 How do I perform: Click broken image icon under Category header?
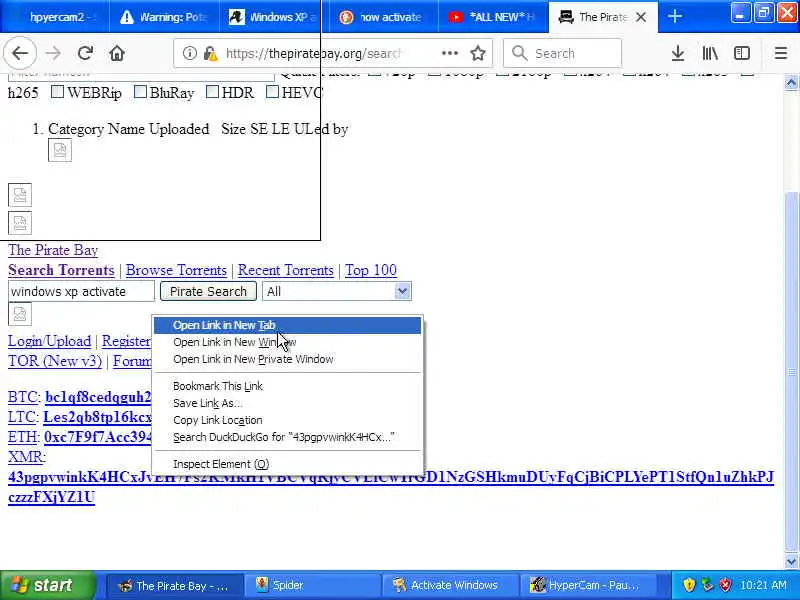(x=60, y=150)
